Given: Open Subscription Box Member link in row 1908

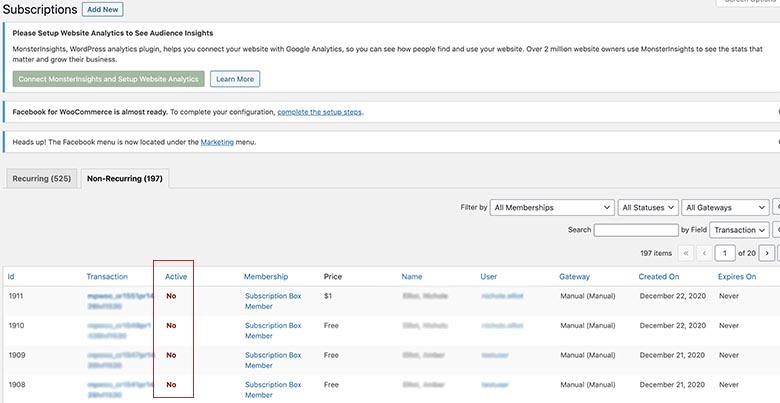Looking at the screenshot, I should [x=273, y=390].
